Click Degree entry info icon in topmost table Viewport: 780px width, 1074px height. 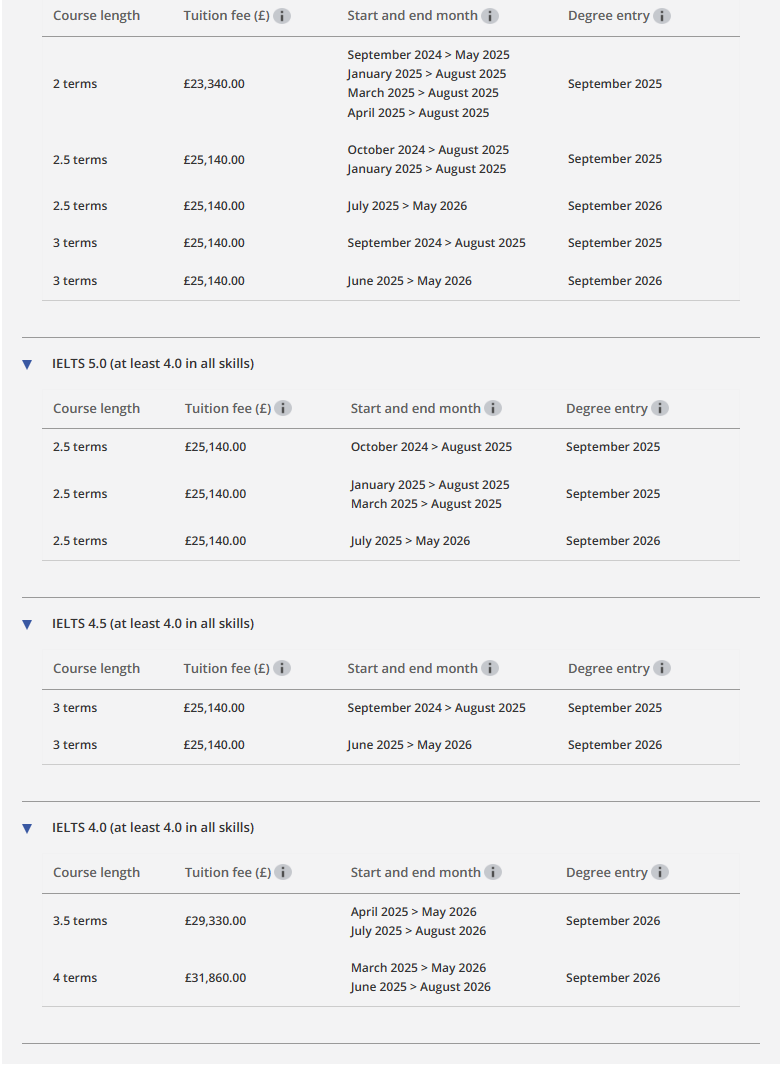pyautogui.click(x=662, y=16)
